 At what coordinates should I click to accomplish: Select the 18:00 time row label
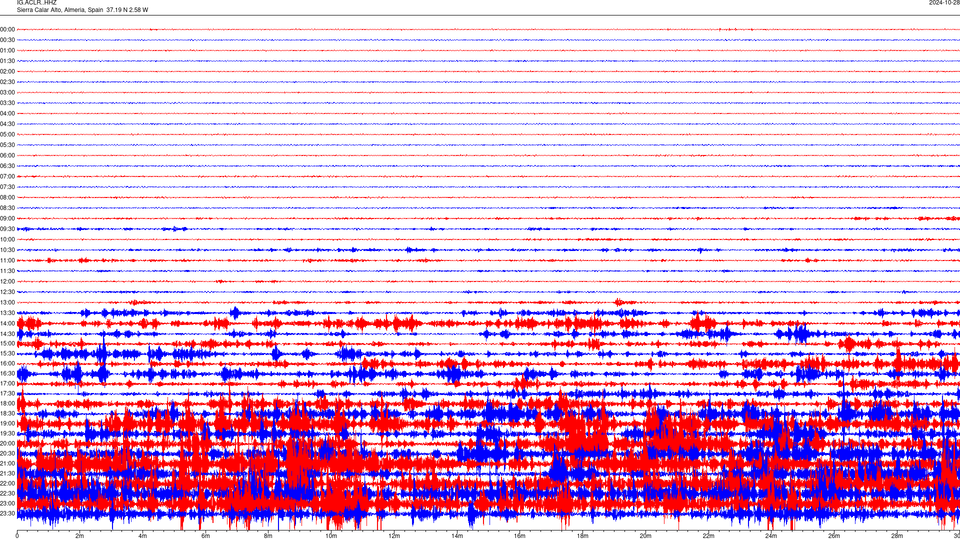point(7,403)
